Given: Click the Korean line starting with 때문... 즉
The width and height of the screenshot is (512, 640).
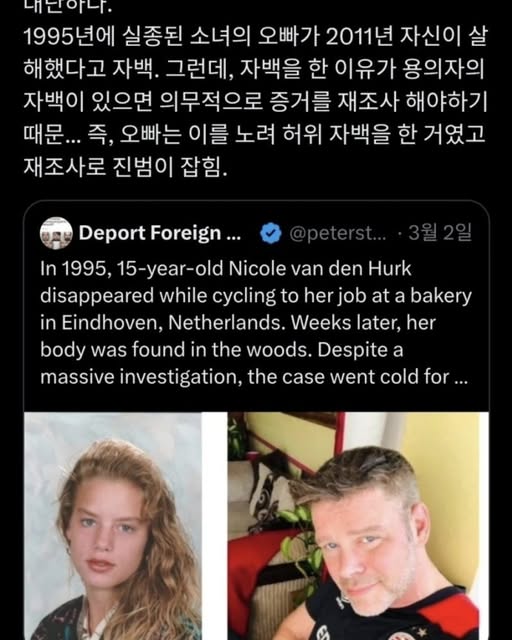Looking at the screenshot, I should (254, 134).
